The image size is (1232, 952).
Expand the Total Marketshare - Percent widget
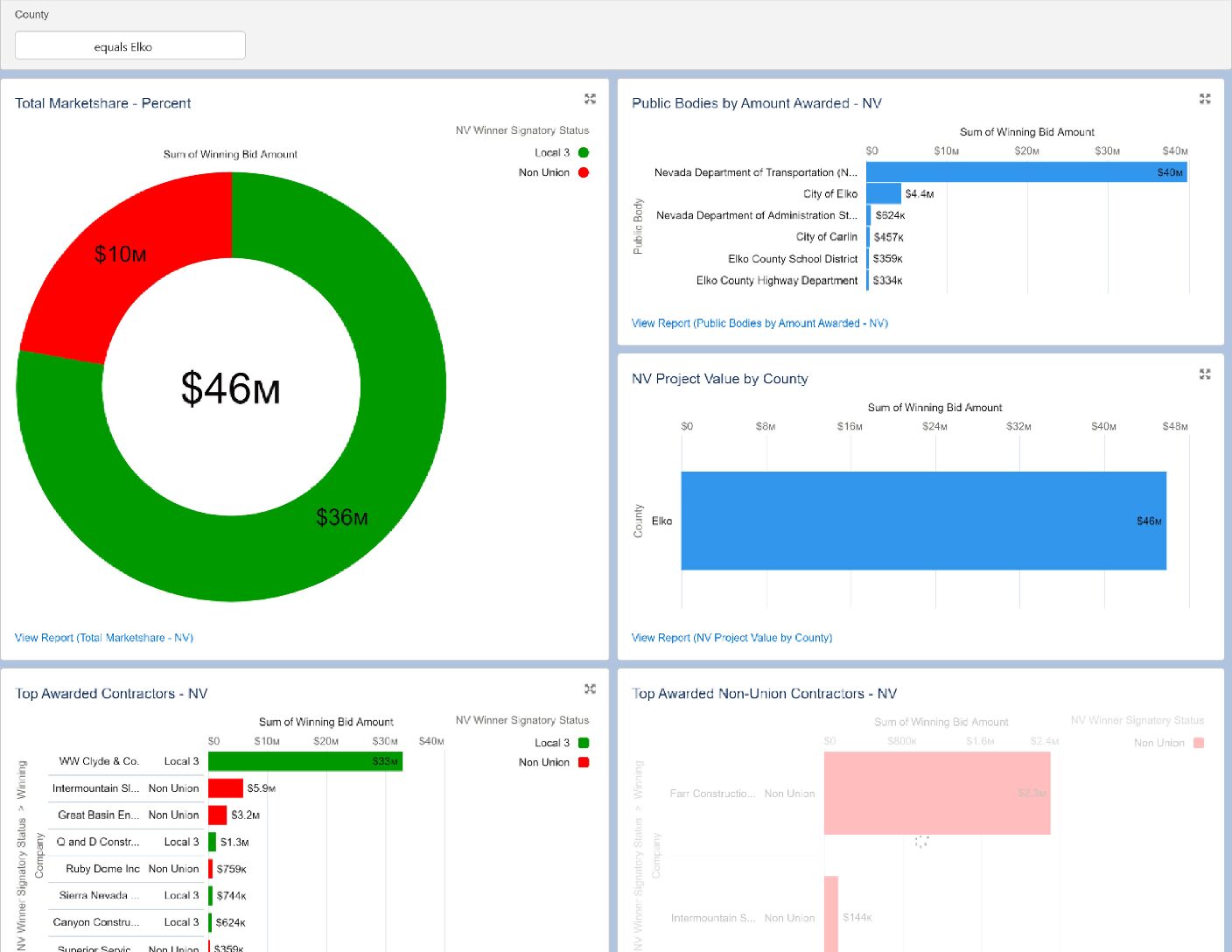tap(590, 99)
